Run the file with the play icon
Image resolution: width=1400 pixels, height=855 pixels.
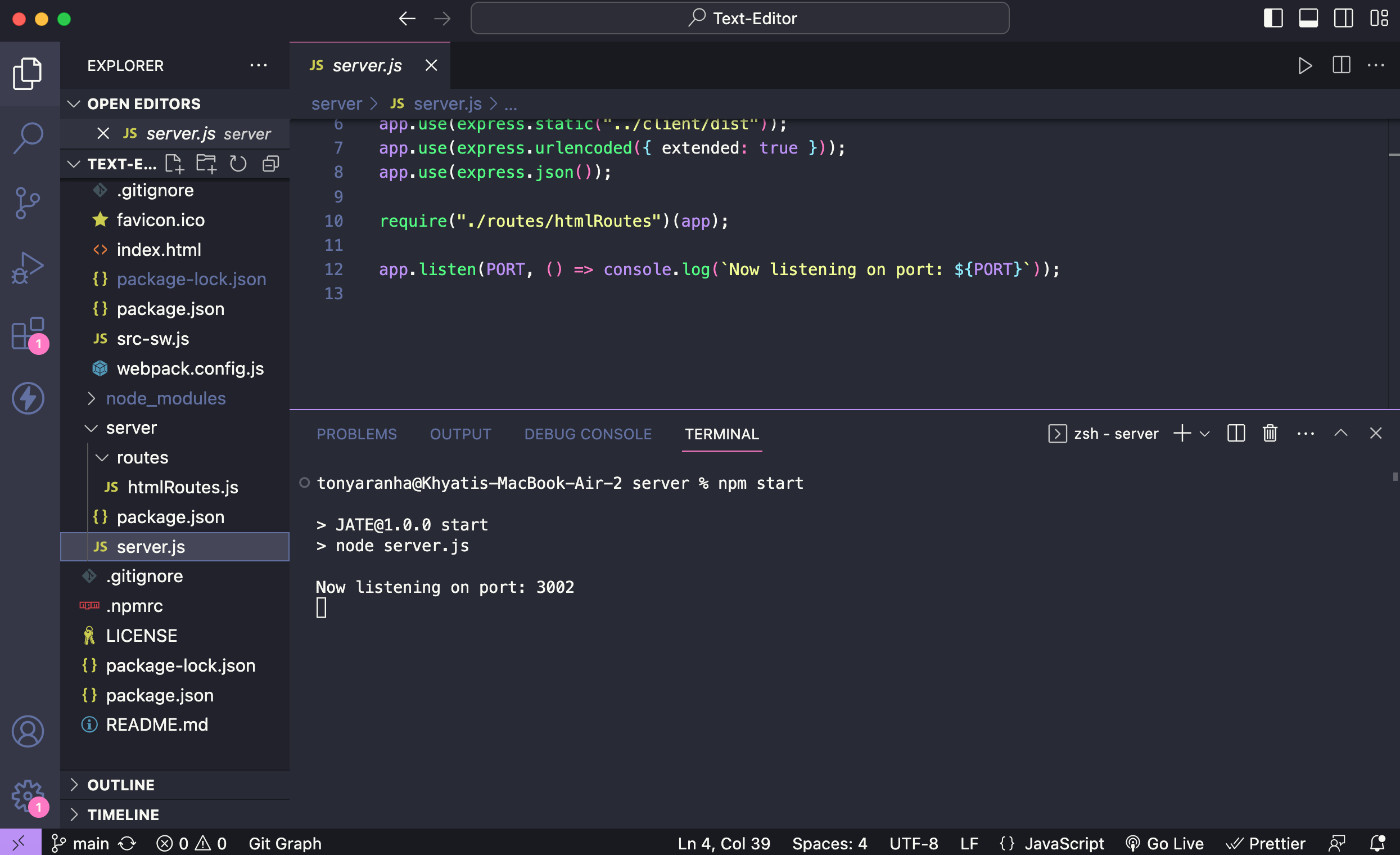1305,66
